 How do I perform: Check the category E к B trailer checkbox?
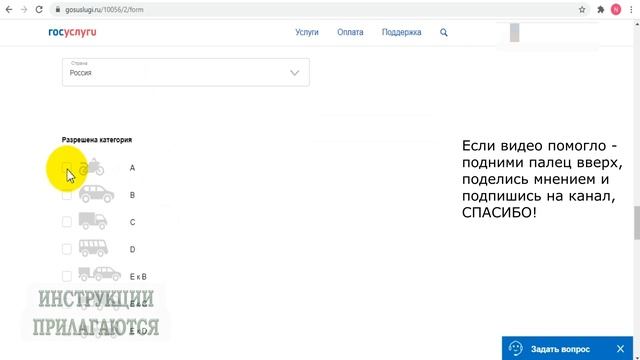pos(67,276)
